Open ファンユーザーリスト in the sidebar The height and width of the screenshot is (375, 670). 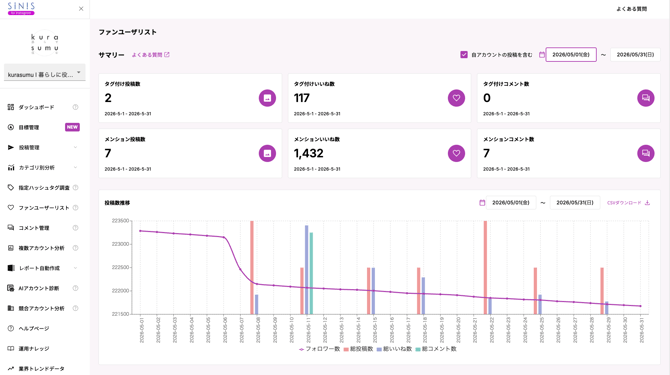pos(44,208)
